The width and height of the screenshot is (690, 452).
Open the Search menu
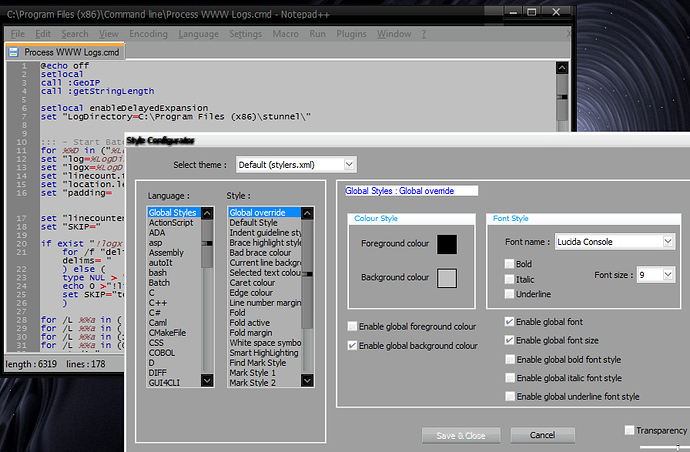75,34
